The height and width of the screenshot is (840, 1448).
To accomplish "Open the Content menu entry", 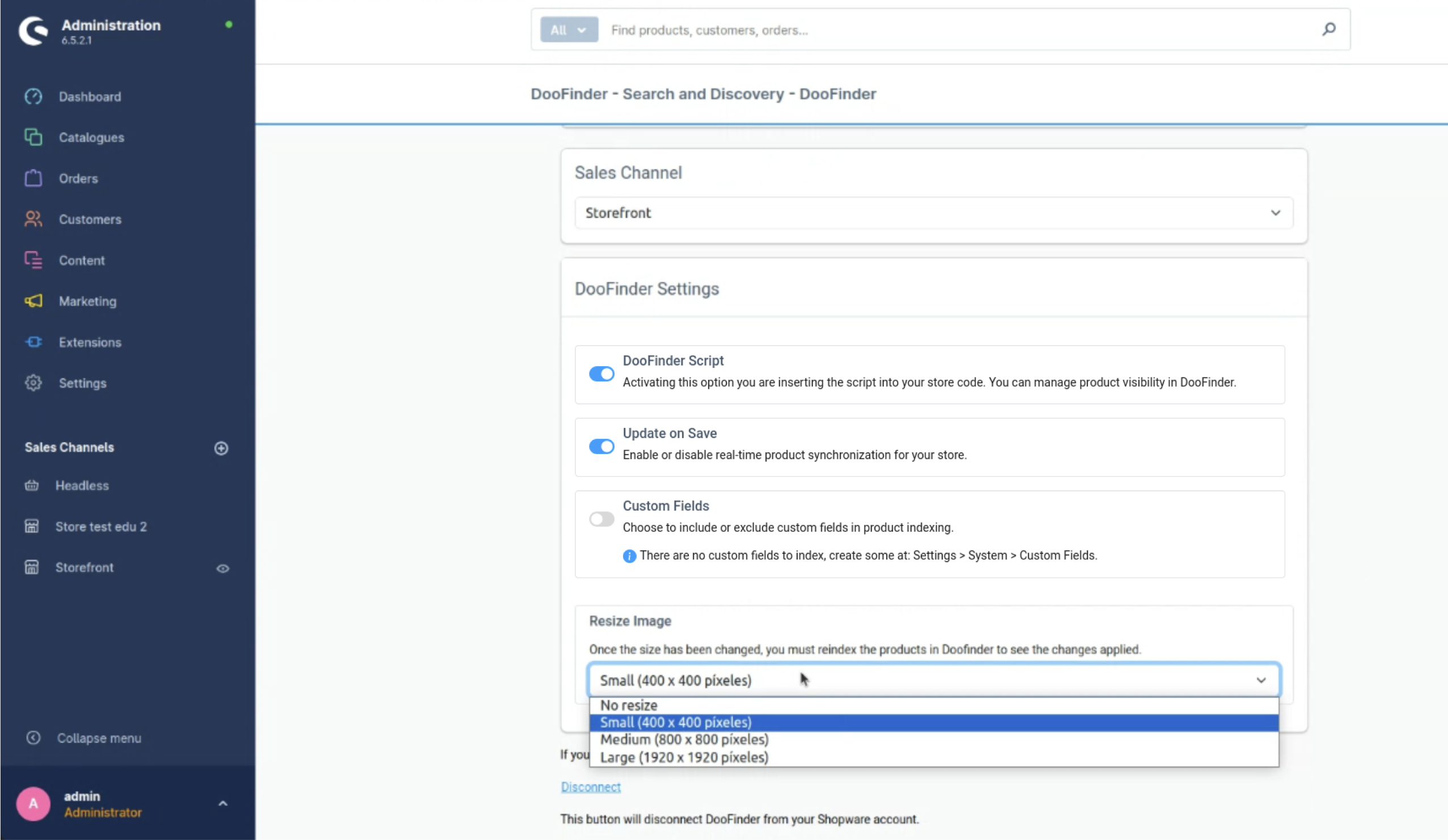I will (x=82, y=260).
